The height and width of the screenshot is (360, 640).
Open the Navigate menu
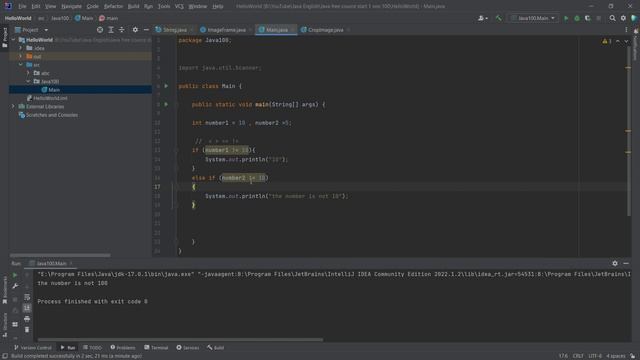[71, 7]
